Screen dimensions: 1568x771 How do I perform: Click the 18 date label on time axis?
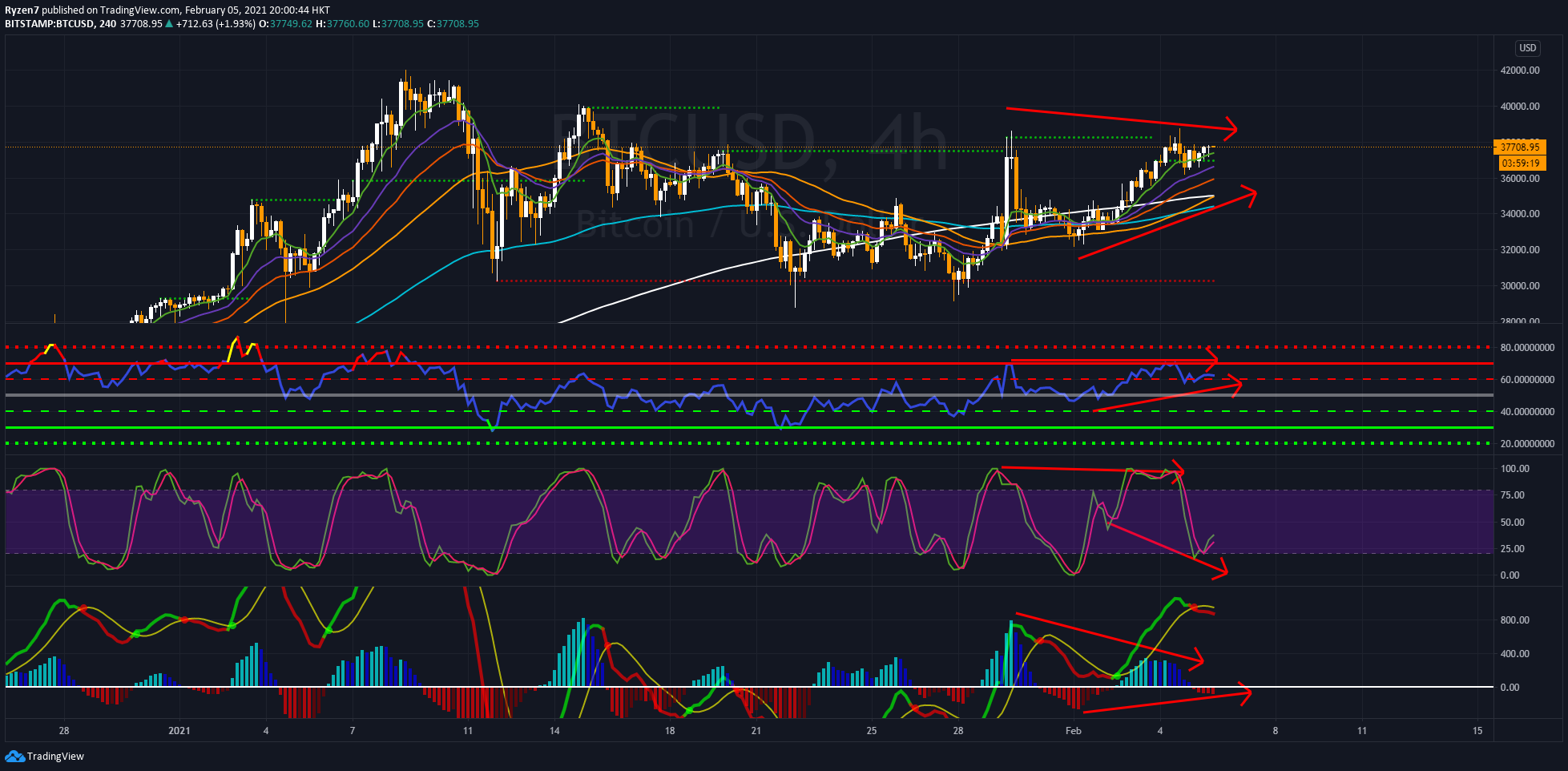coord(670,731)
